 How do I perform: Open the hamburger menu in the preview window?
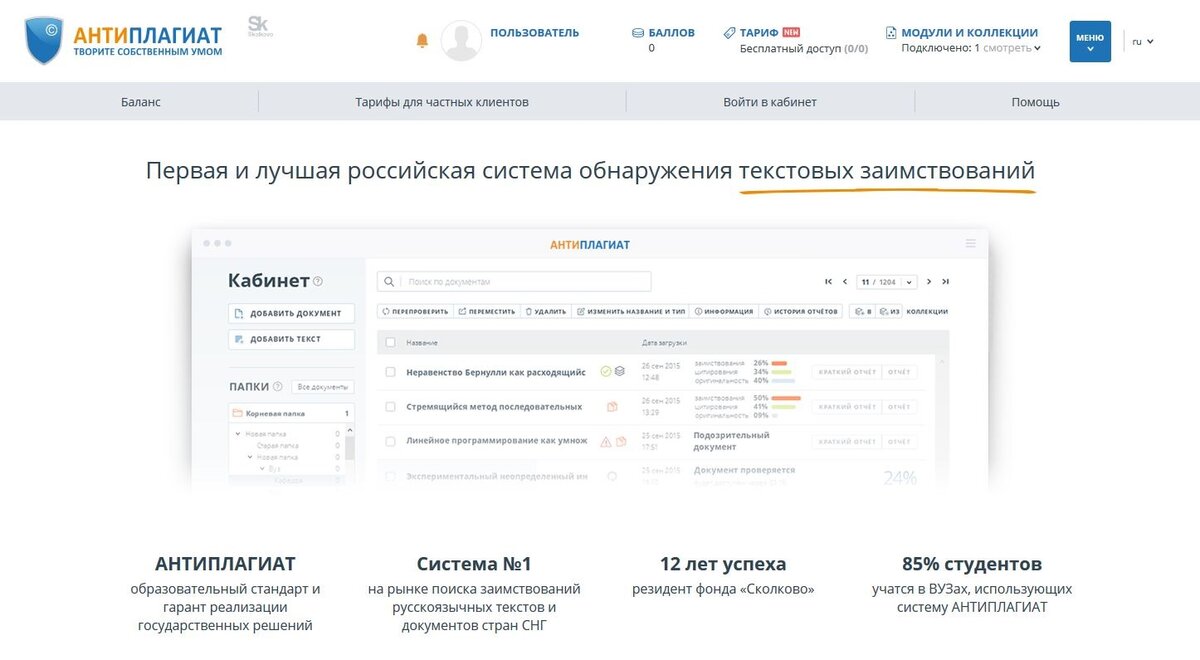970,244
